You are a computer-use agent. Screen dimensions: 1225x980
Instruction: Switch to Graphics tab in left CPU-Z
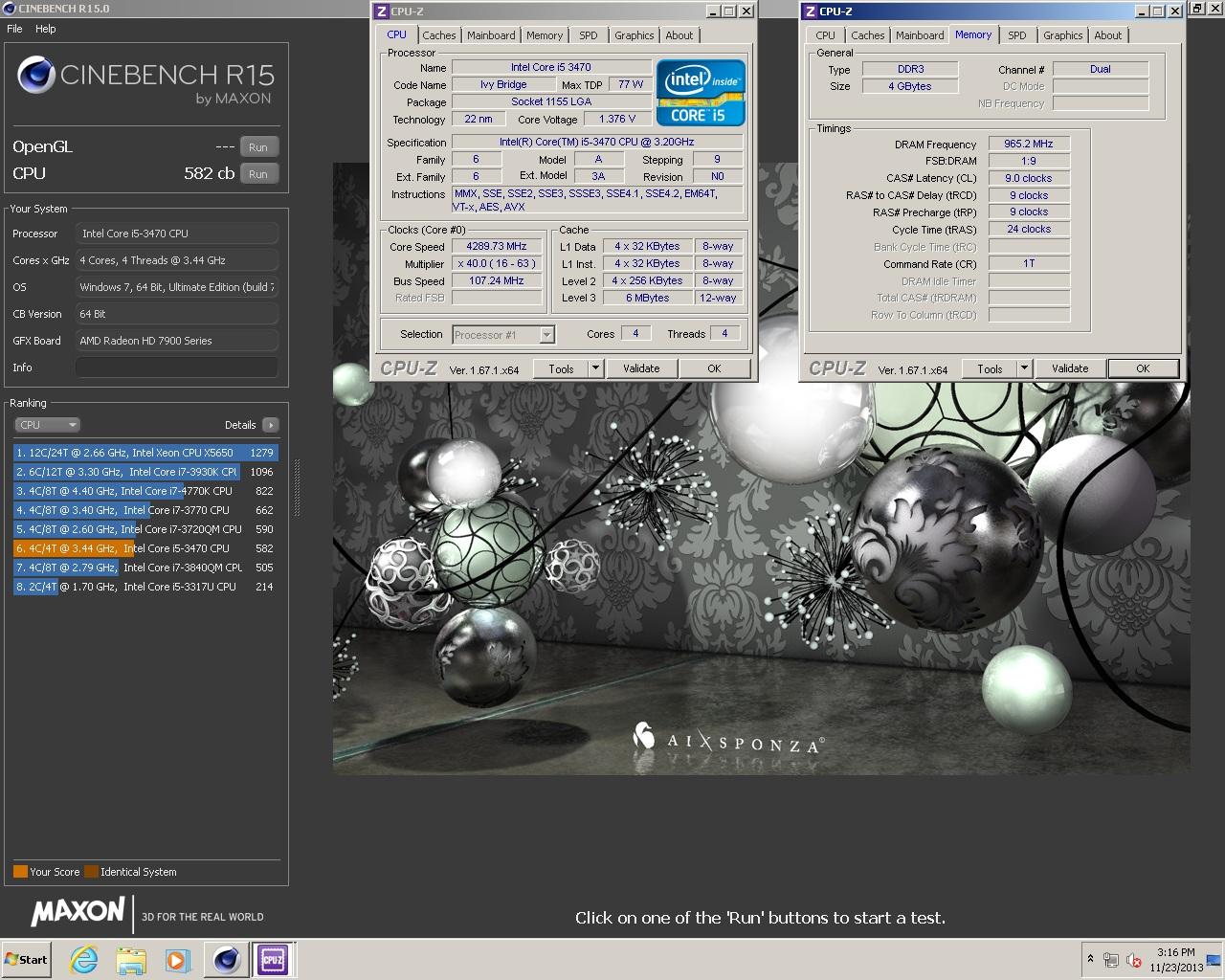635,35
